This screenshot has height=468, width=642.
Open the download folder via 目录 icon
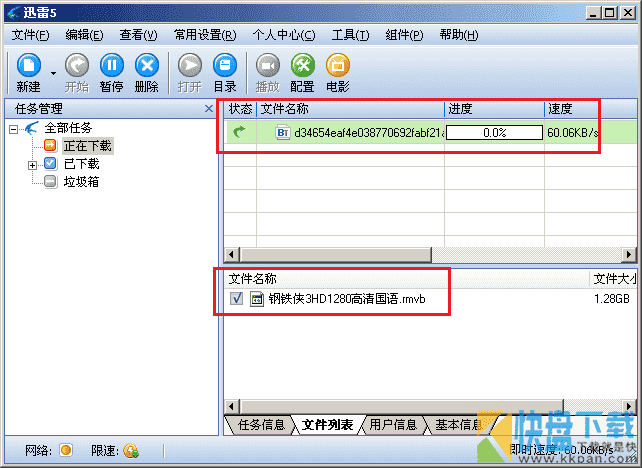[x=225, y=65]
